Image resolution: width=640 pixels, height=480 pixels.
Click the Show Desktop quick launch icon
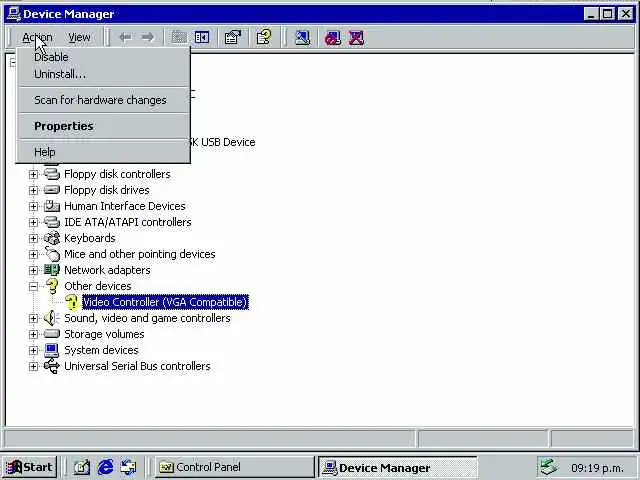[x=82, y=467]
